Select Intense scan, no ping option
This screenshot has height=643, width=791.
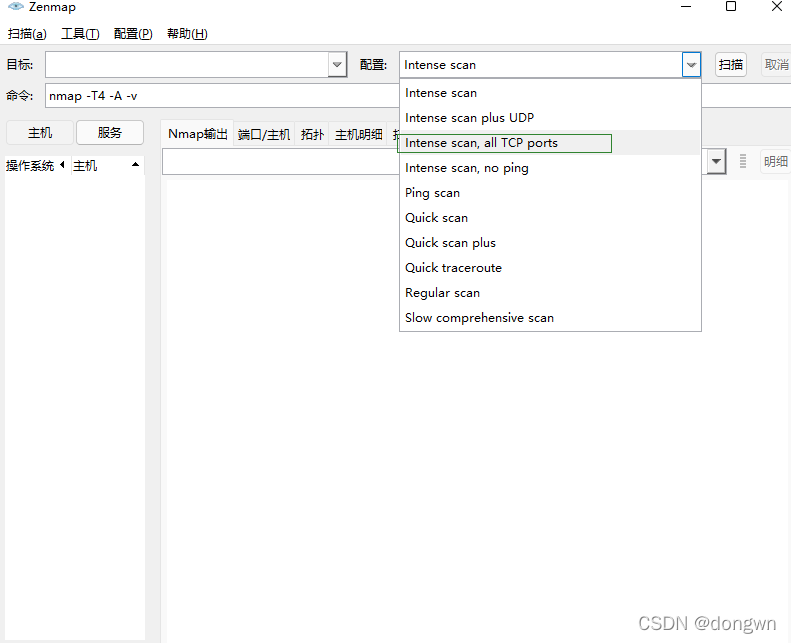pyautogui.click(x=550, y=167)
